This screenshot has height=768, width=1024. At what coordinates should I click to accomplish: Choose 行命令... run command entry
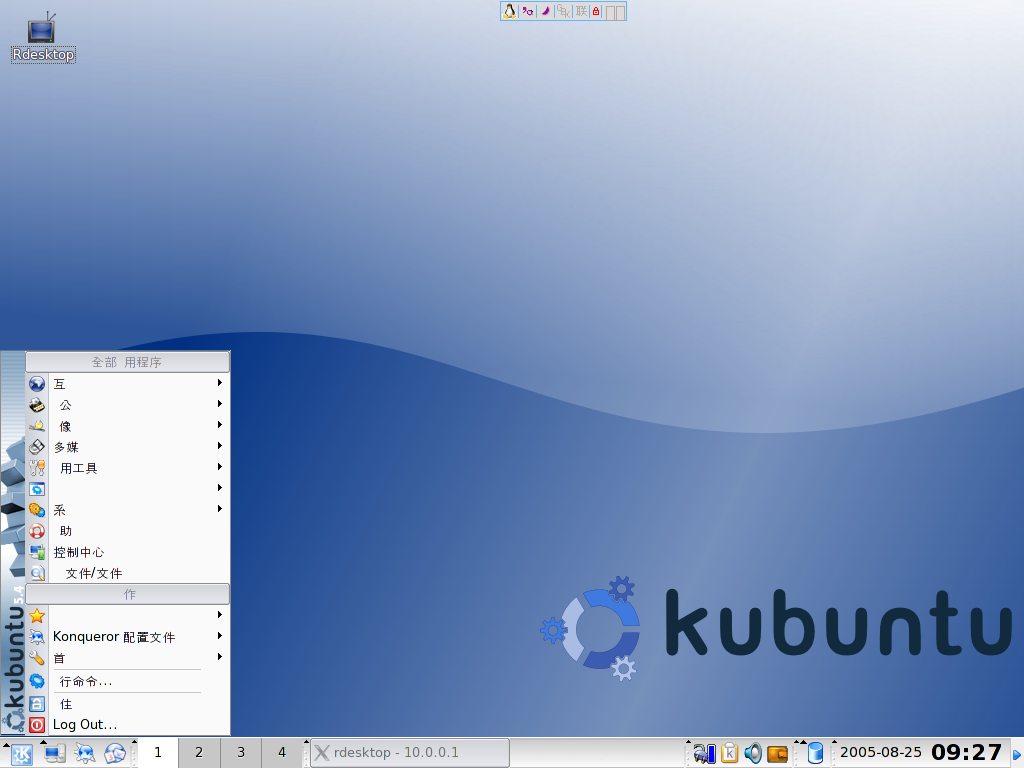coord(128,681)
